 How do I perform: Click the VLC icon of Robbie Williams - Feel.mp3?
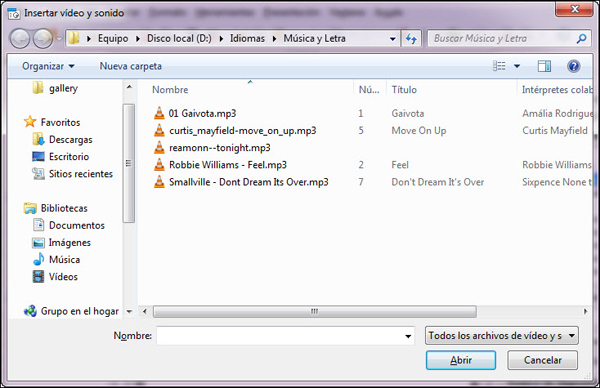(x=159, y=165)
